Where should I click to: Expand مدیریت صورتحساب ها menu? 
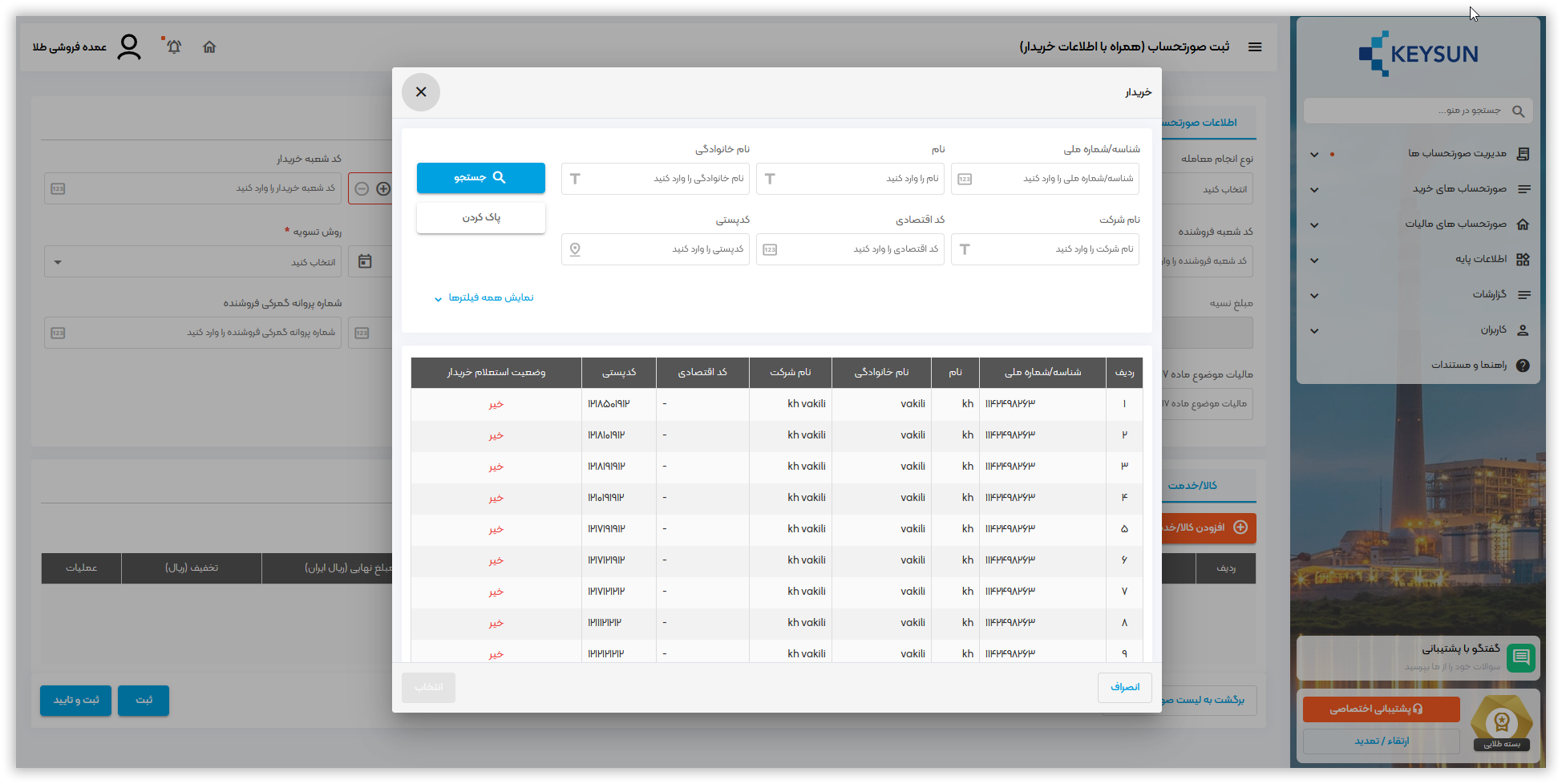click(1419, 154)
